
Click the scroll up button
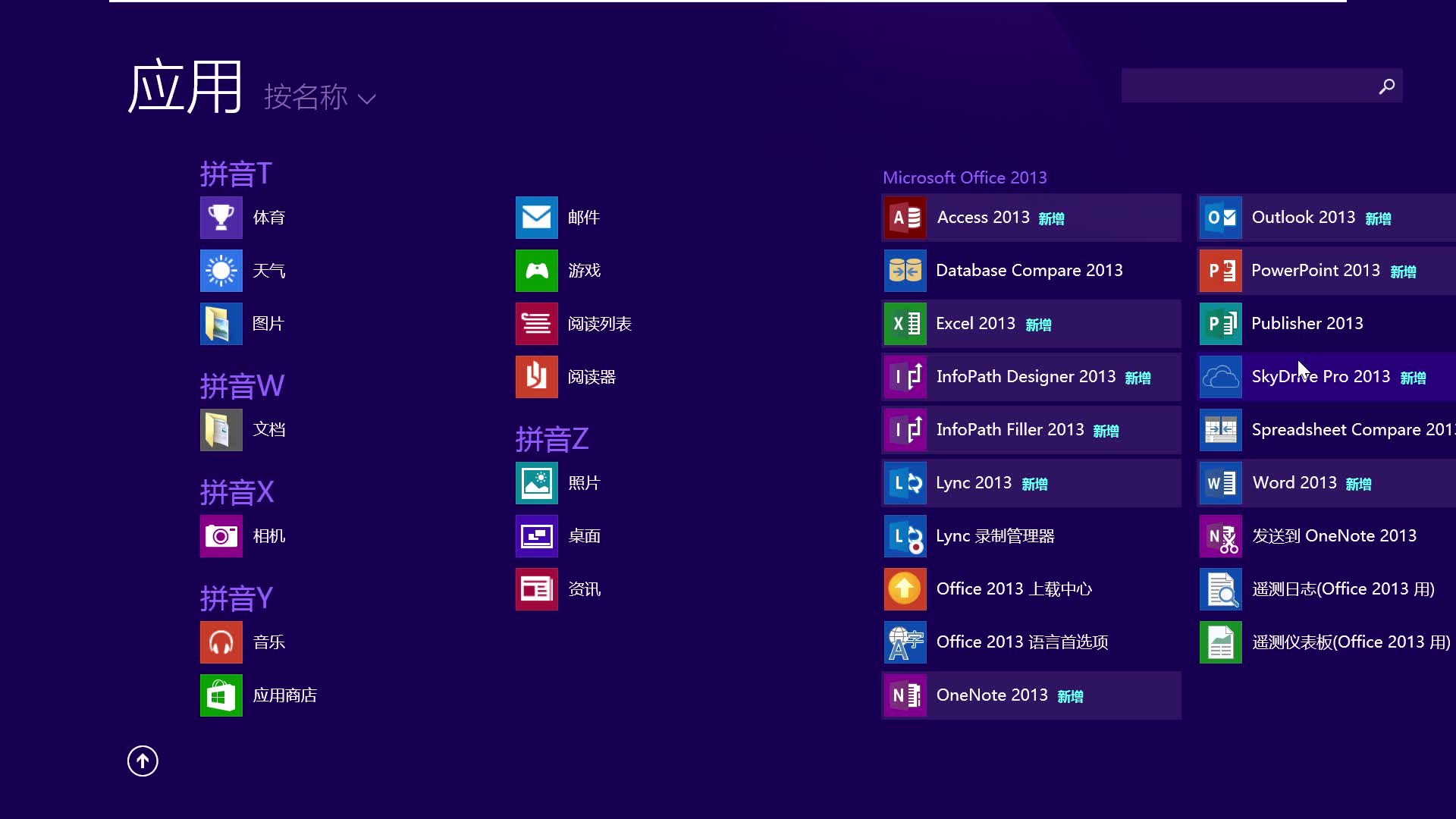(x=142, y=760)
